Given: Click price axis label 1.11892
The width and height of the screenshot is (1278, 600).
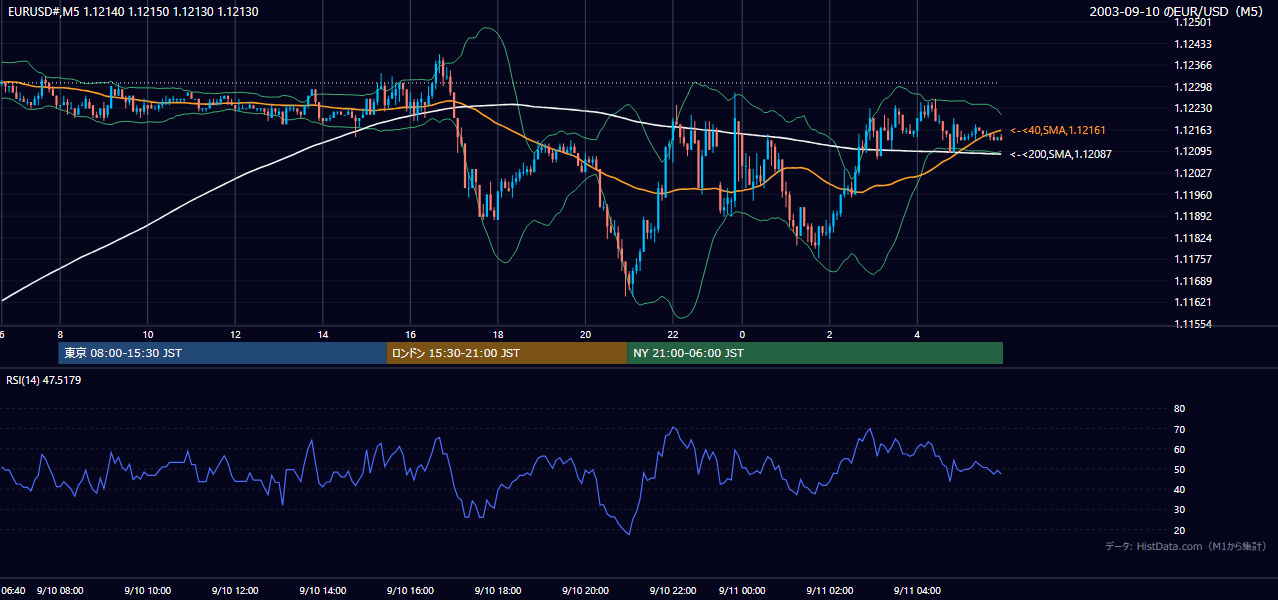Looking at the screenshot, I should (x=1192, y=216).
